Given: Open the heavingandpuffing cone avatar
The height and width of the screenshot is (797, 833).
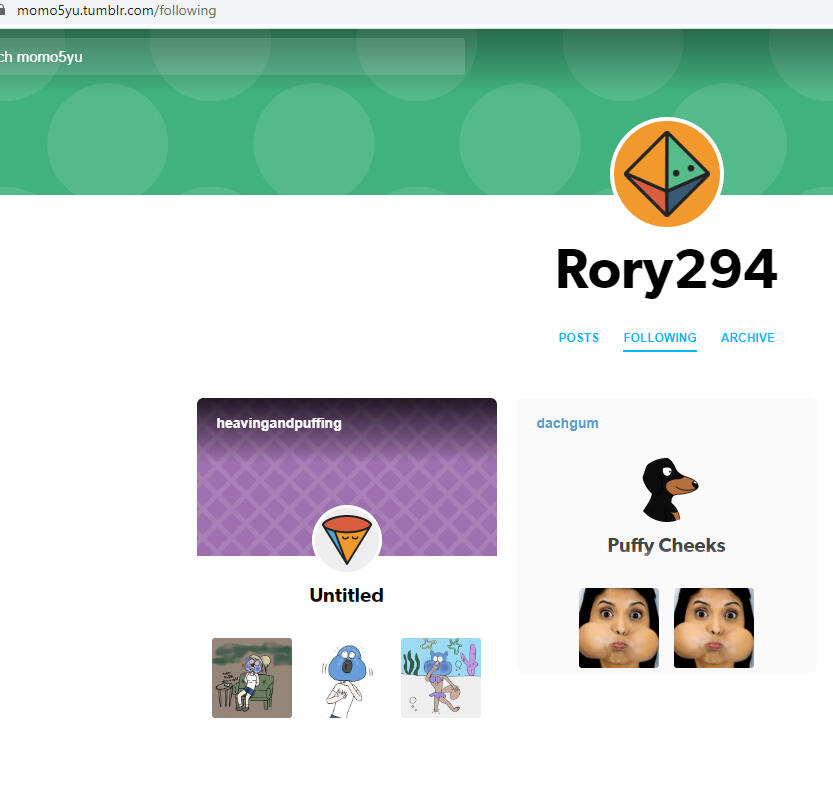Looking at the screenshot, I should coord(346,539).
